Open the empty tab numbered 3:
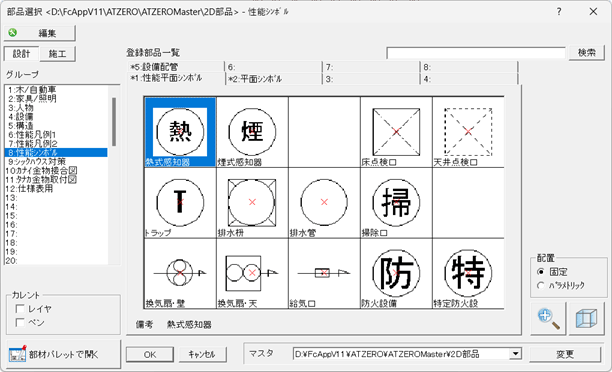The height and width of the screenshot is (372, 612). [x=371, y=79]
